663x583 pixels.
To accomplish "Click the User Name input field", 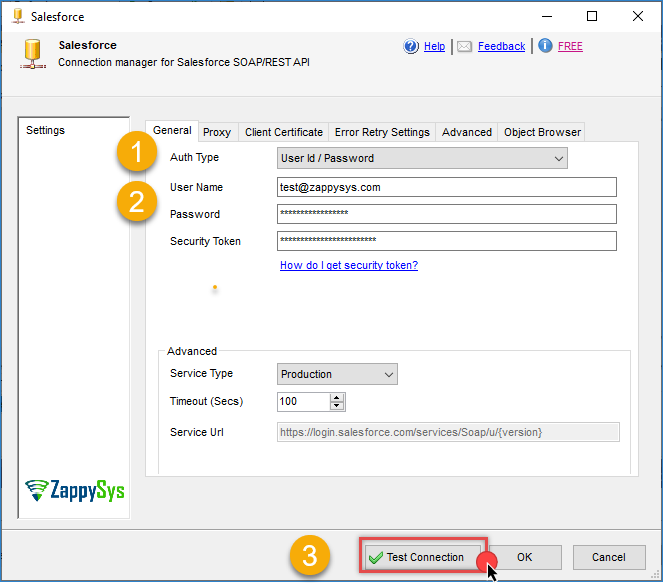I will point(447,187).
